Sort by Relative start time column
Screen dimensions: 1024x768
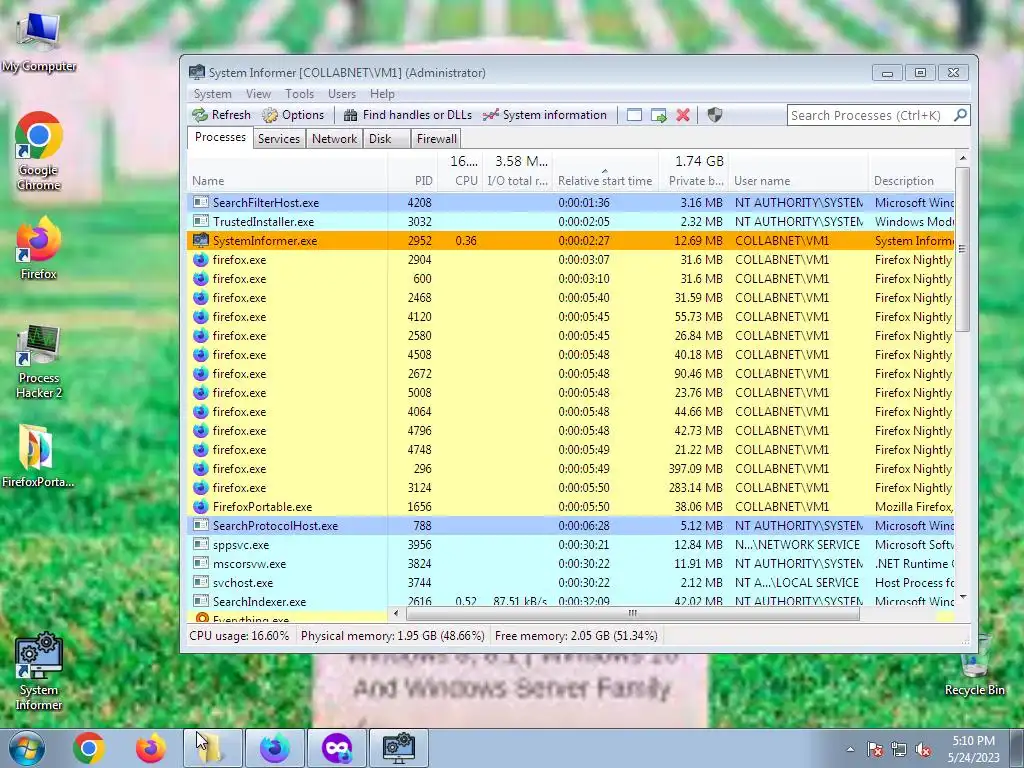click(605, 181)
